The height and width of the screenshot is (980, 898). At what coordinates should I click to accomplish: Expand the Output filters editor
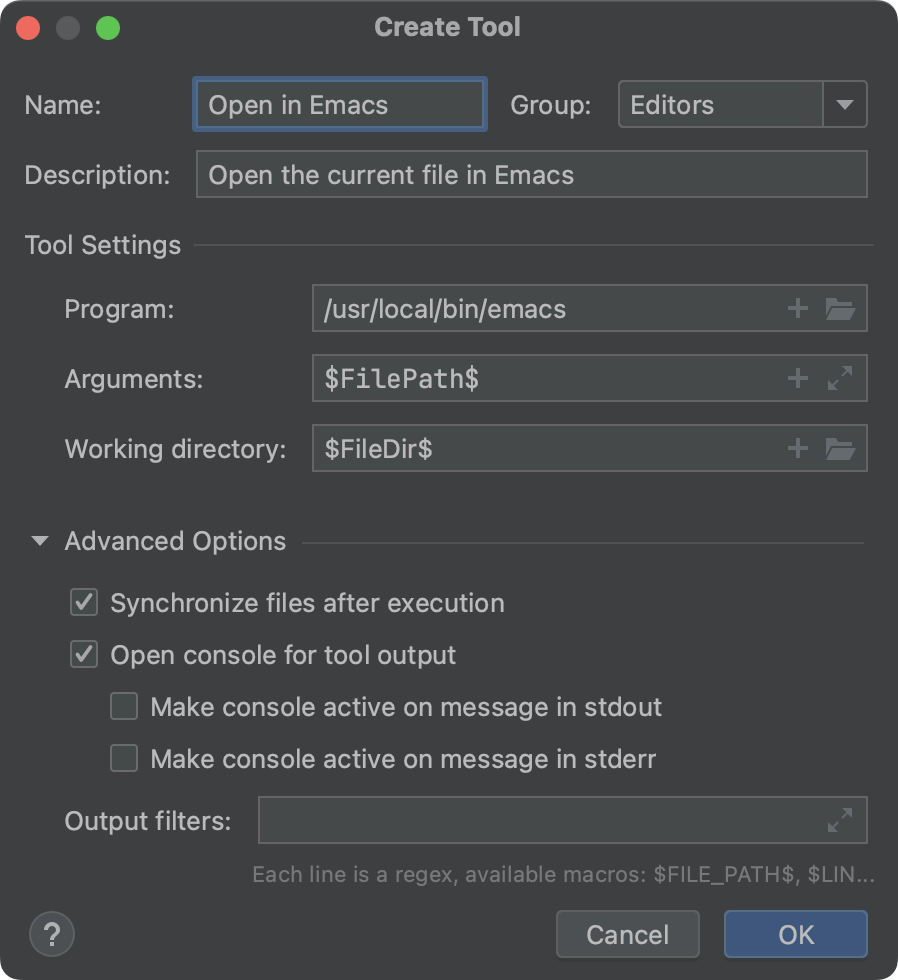click(x=838, y=820)
